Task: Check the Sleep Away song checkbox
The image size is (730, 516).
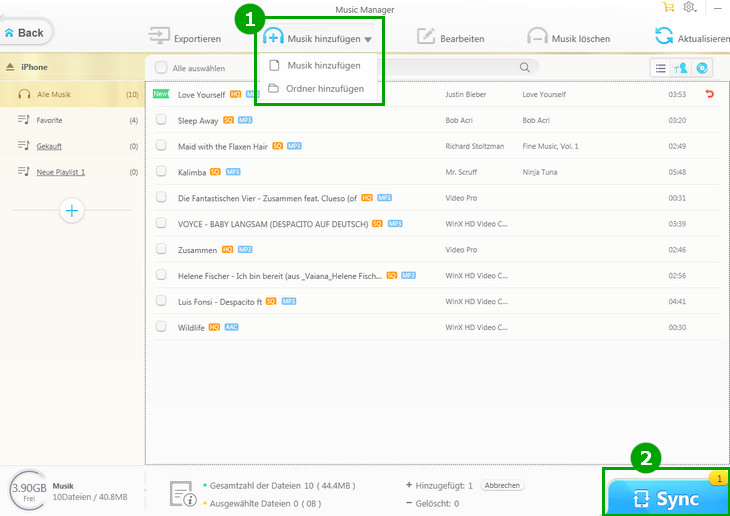Action: [161, 120]
